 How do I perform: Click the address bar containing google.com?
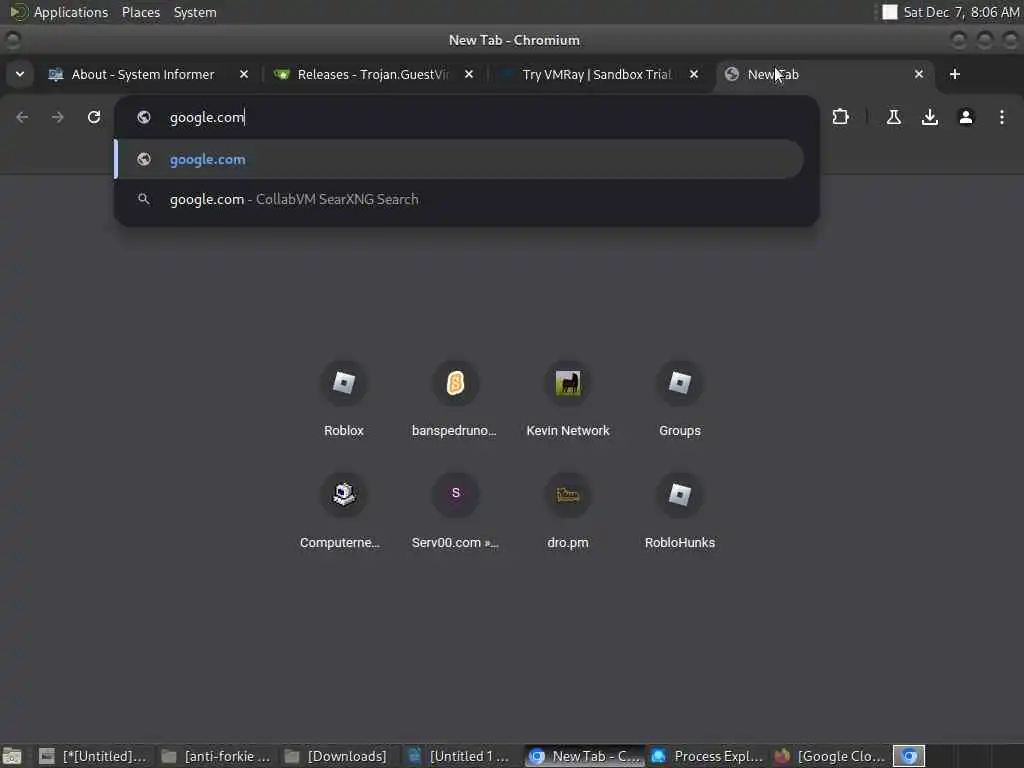[x=466, y=118]
